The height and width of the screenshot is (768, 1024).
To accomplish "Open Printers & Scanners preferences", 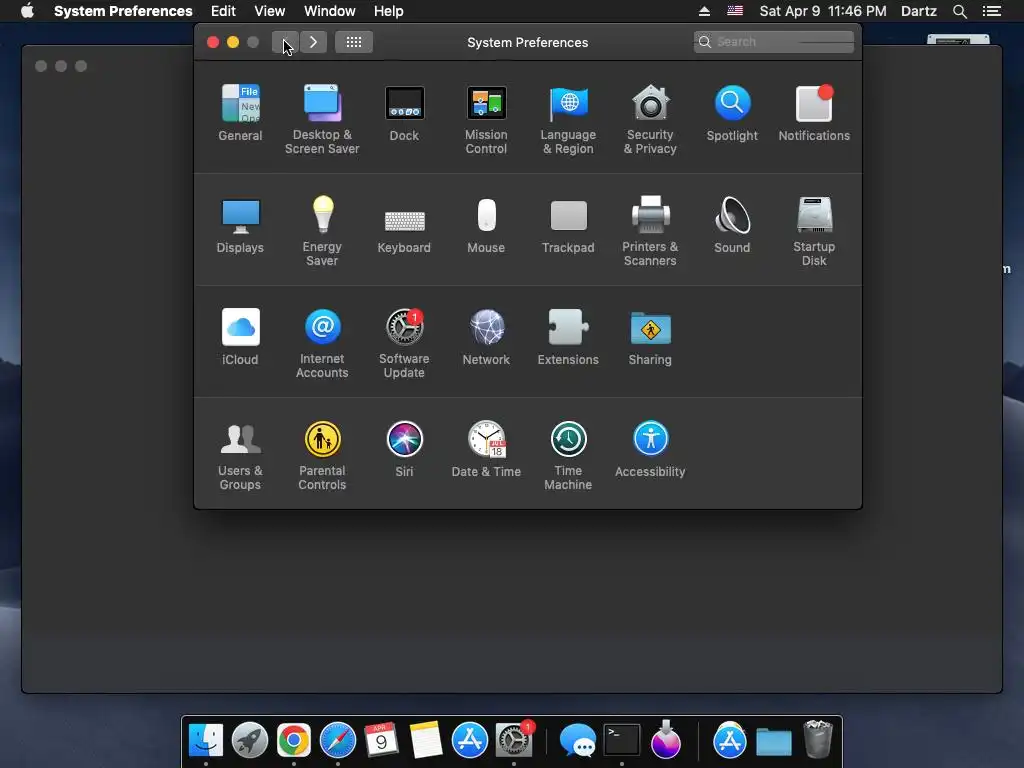I will (650, 231).
